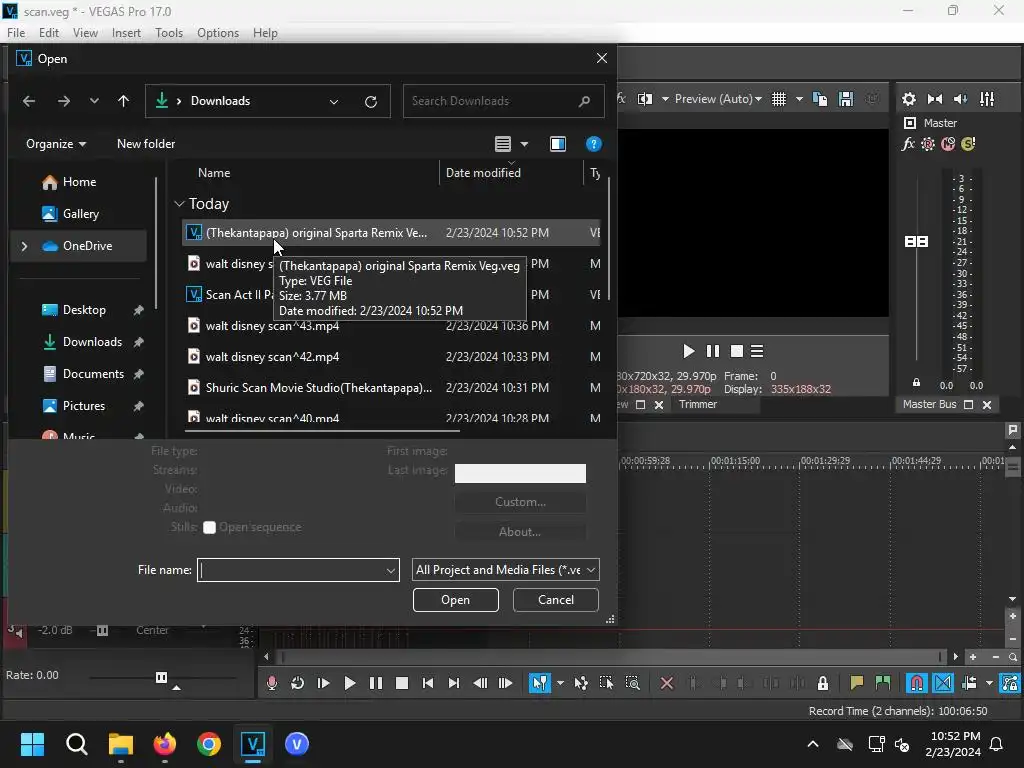Toggle Enable Snapping magnet icon
Image resolution: width=1024 pixels, height=768 pixels.
click(917, 683)
